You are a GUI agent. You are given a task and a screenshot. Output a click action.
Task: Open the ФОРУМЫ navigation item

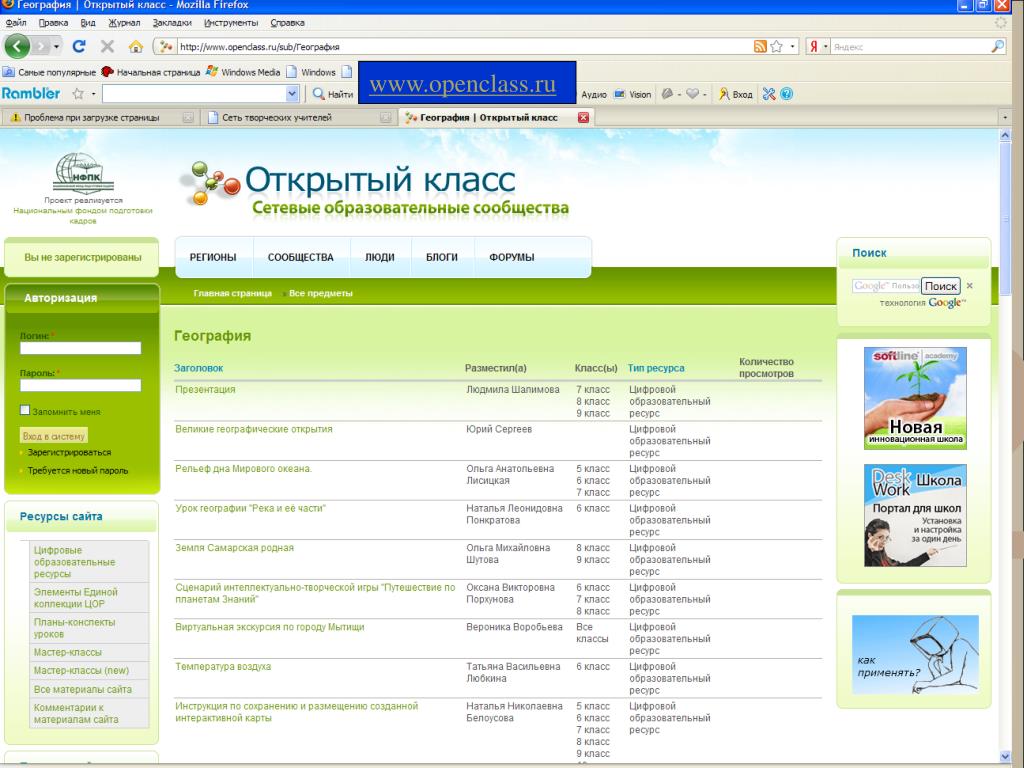coord(511,257)
